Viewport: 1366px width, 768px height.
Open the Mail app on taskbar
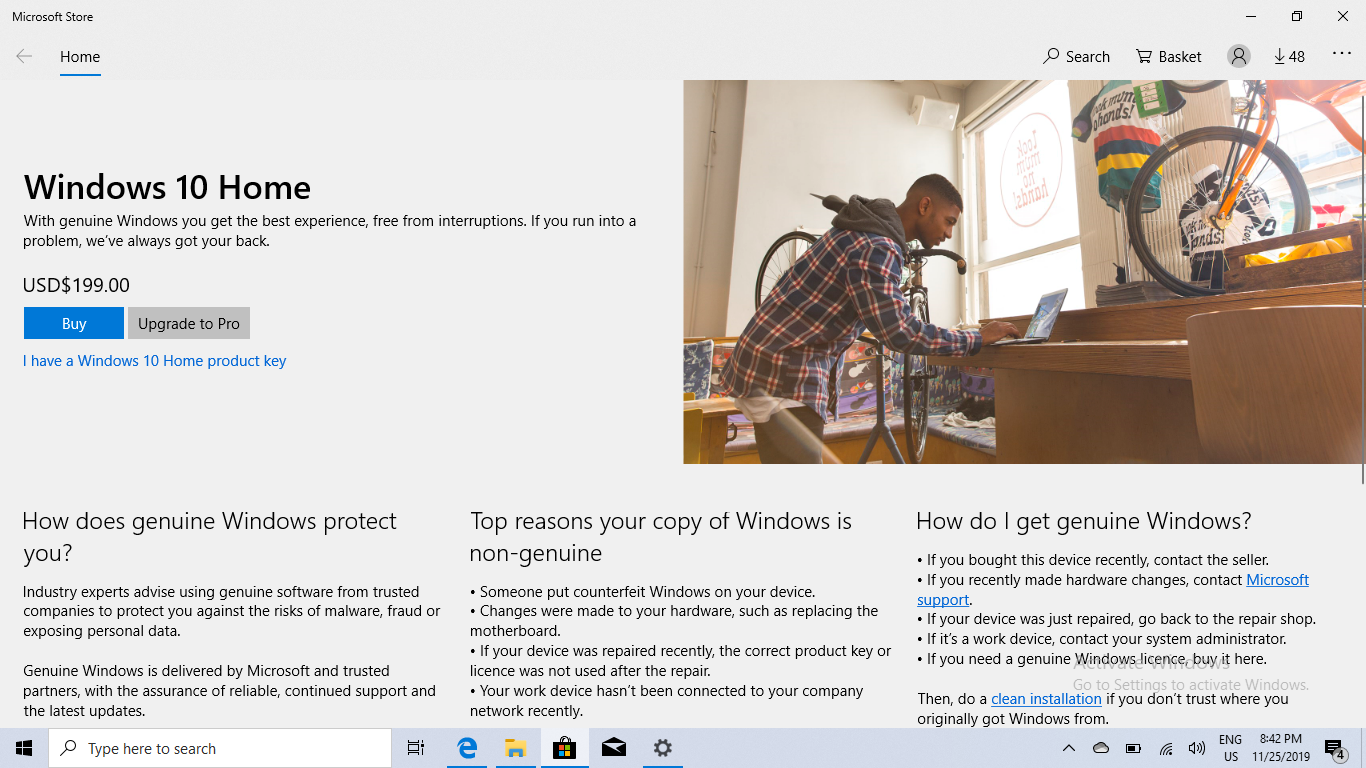pos(614,748)
